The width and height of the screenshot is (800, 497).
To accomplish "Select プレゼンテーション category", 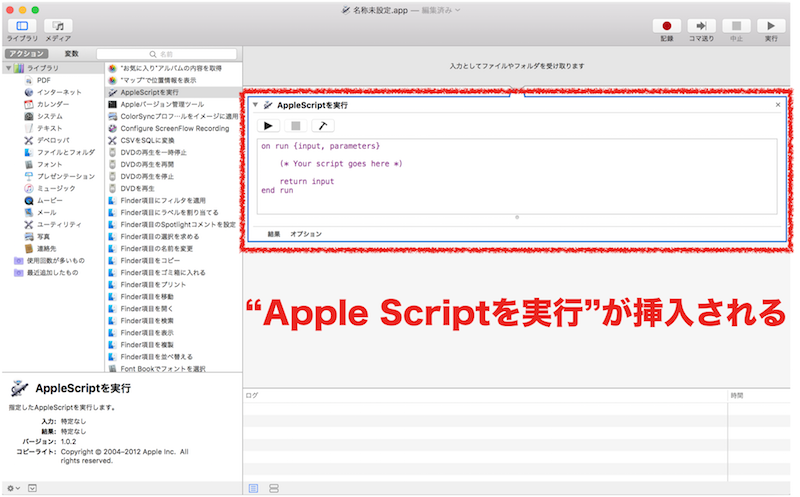I will click(66, 176).
